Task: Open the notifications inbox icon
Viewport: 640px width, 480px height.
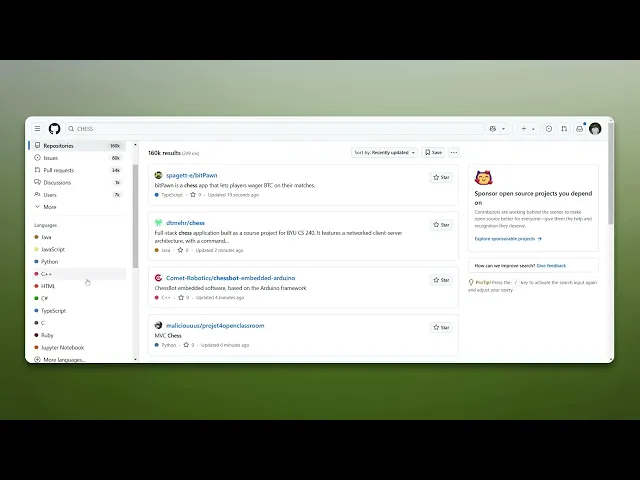Action: pos(580,129)
